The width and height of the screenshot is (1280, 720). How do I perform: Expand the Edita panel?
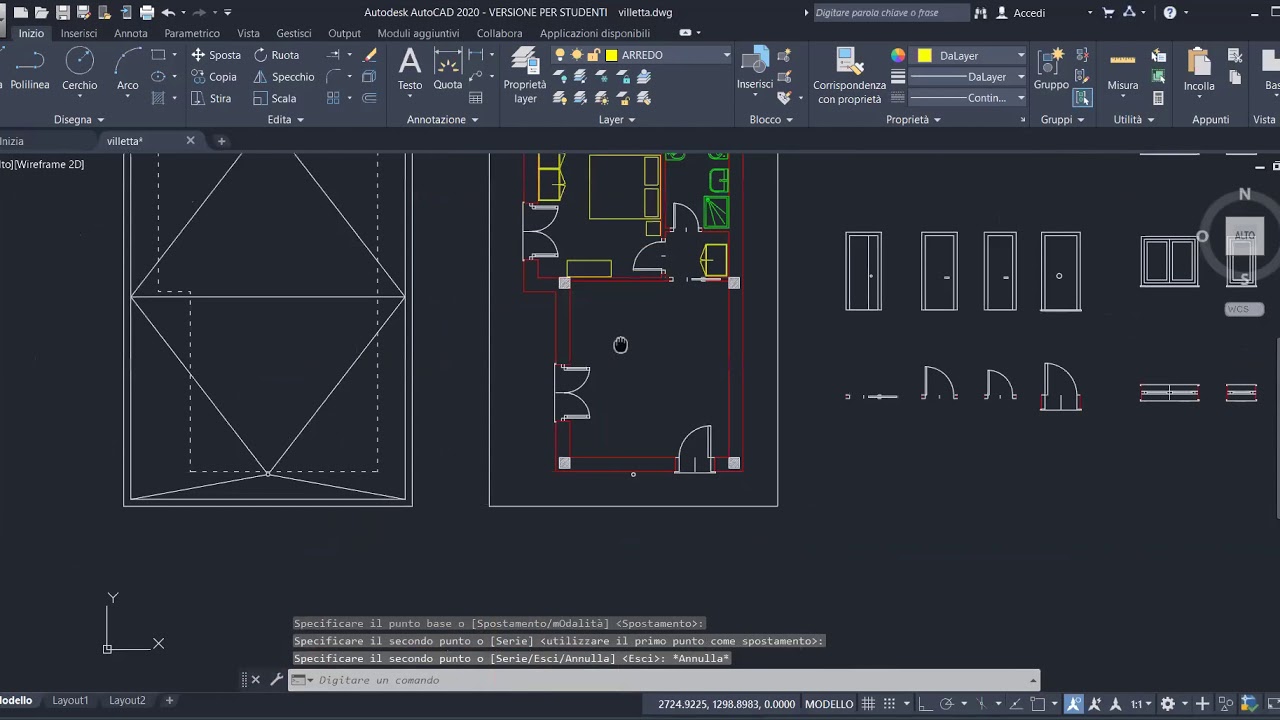click(x=286, y=120)
